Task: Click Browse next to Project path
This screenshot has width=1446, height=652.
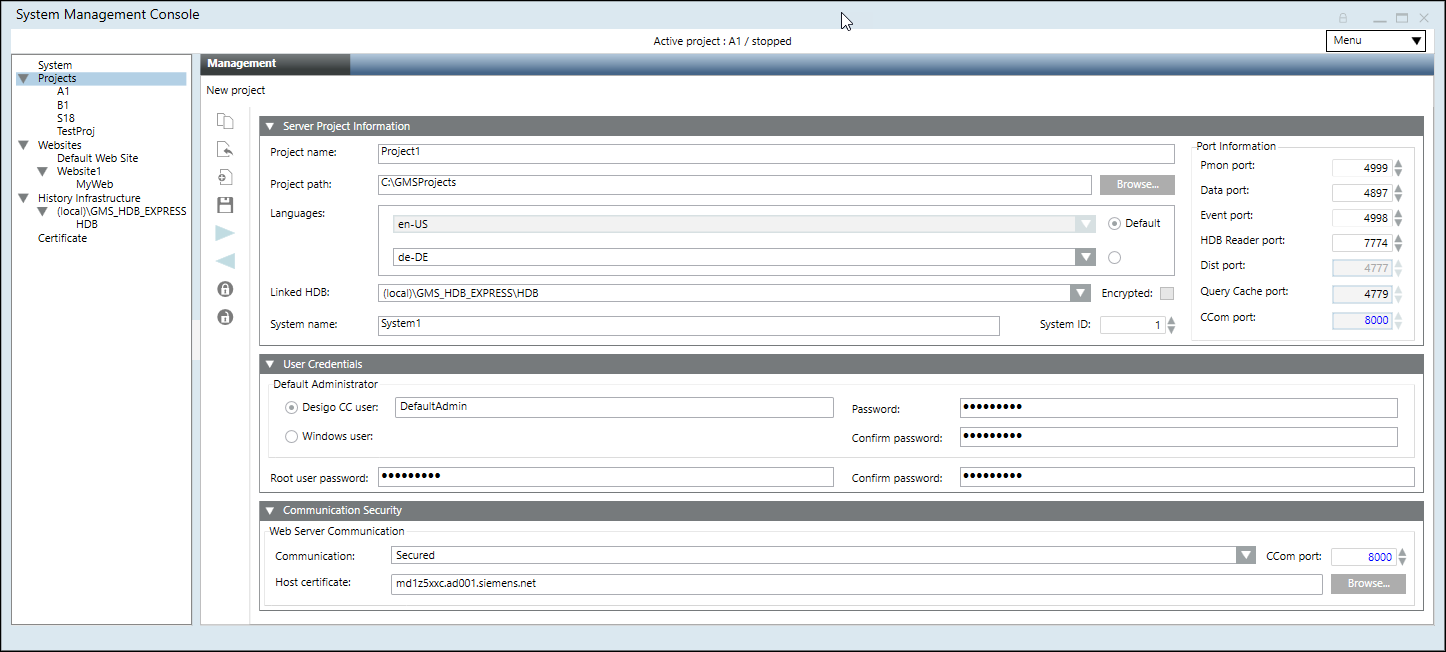Action: [x=1137, y=185]
